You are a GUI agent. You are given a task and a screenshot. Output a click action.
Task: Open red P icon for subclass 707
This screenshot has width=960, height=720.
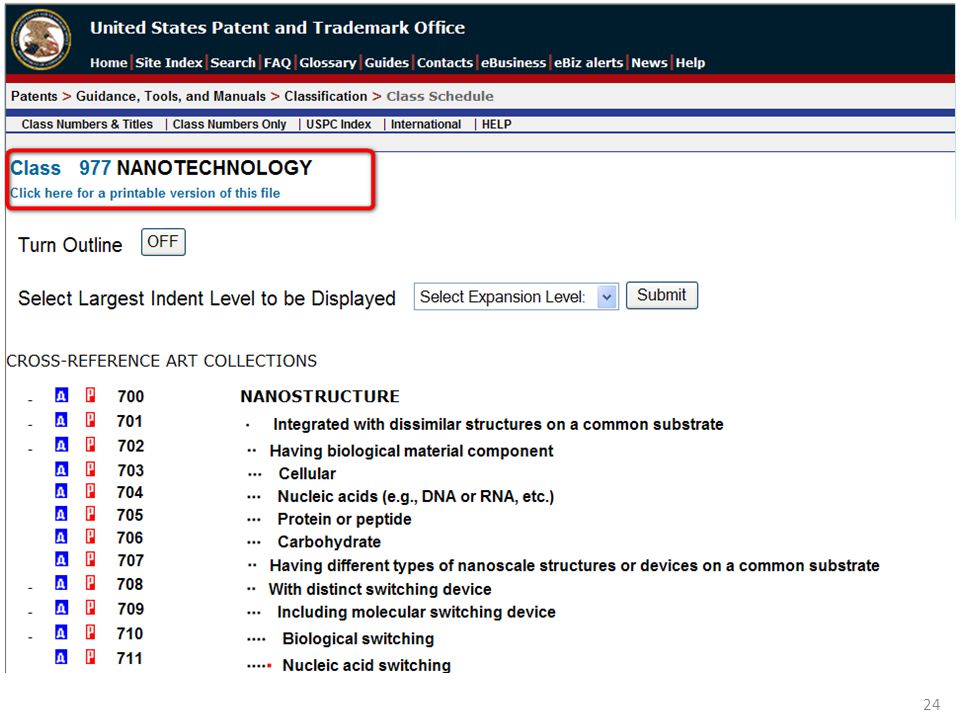pos(90,560)
